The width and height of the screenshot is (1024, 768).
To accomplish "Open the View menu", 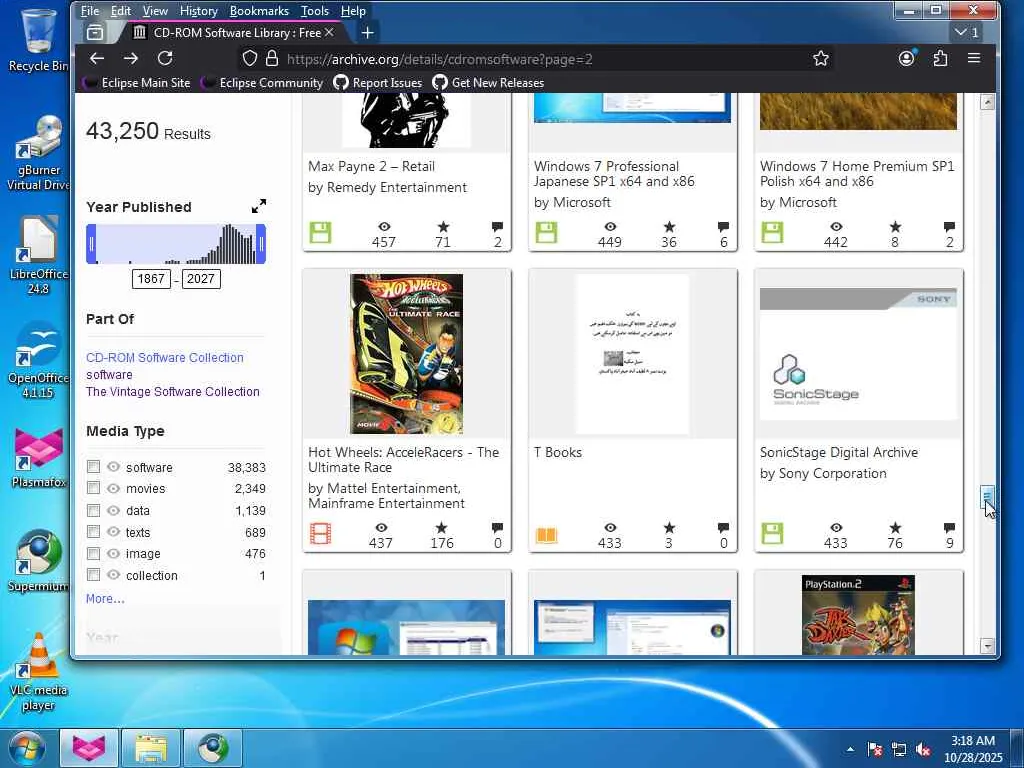I will (155, 11).
